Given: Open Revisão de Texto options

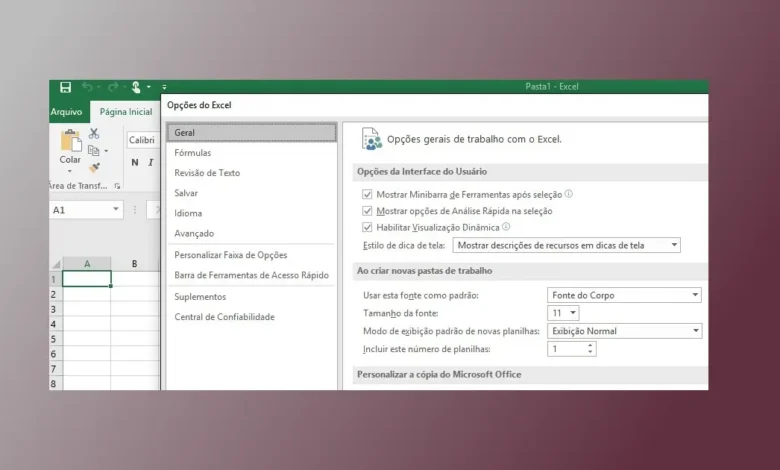Looking at the screenshot, I should (x=252, y=173).
